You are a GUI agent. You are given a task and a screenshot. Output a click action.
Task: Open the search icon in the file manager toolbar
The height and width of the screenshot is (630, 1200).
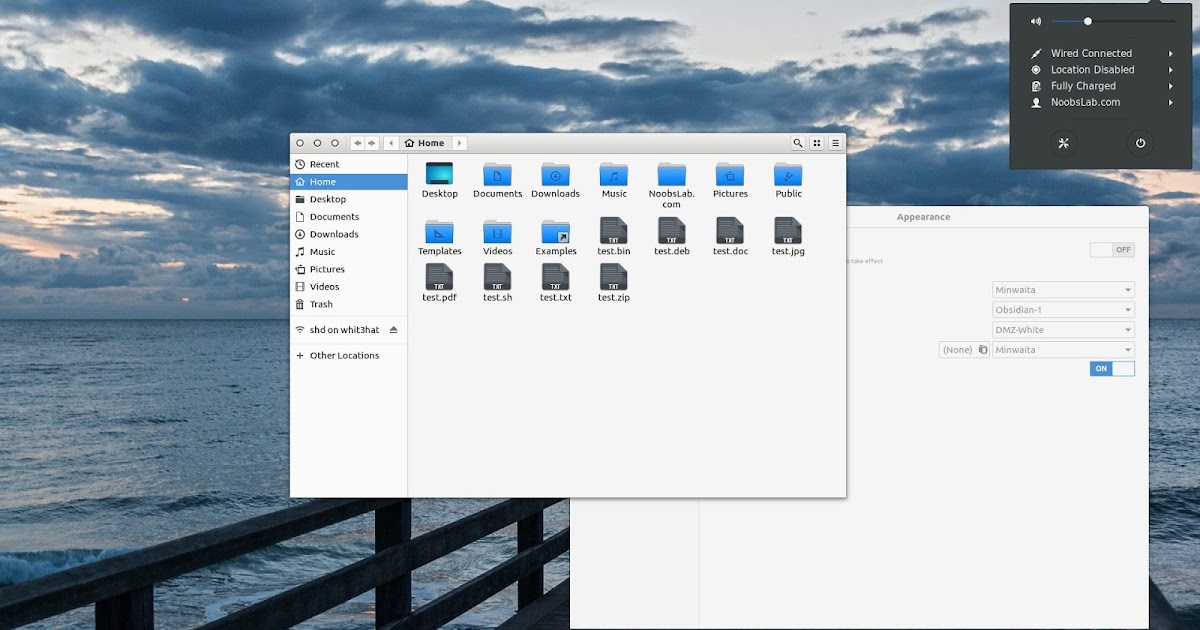click(797, 143)
